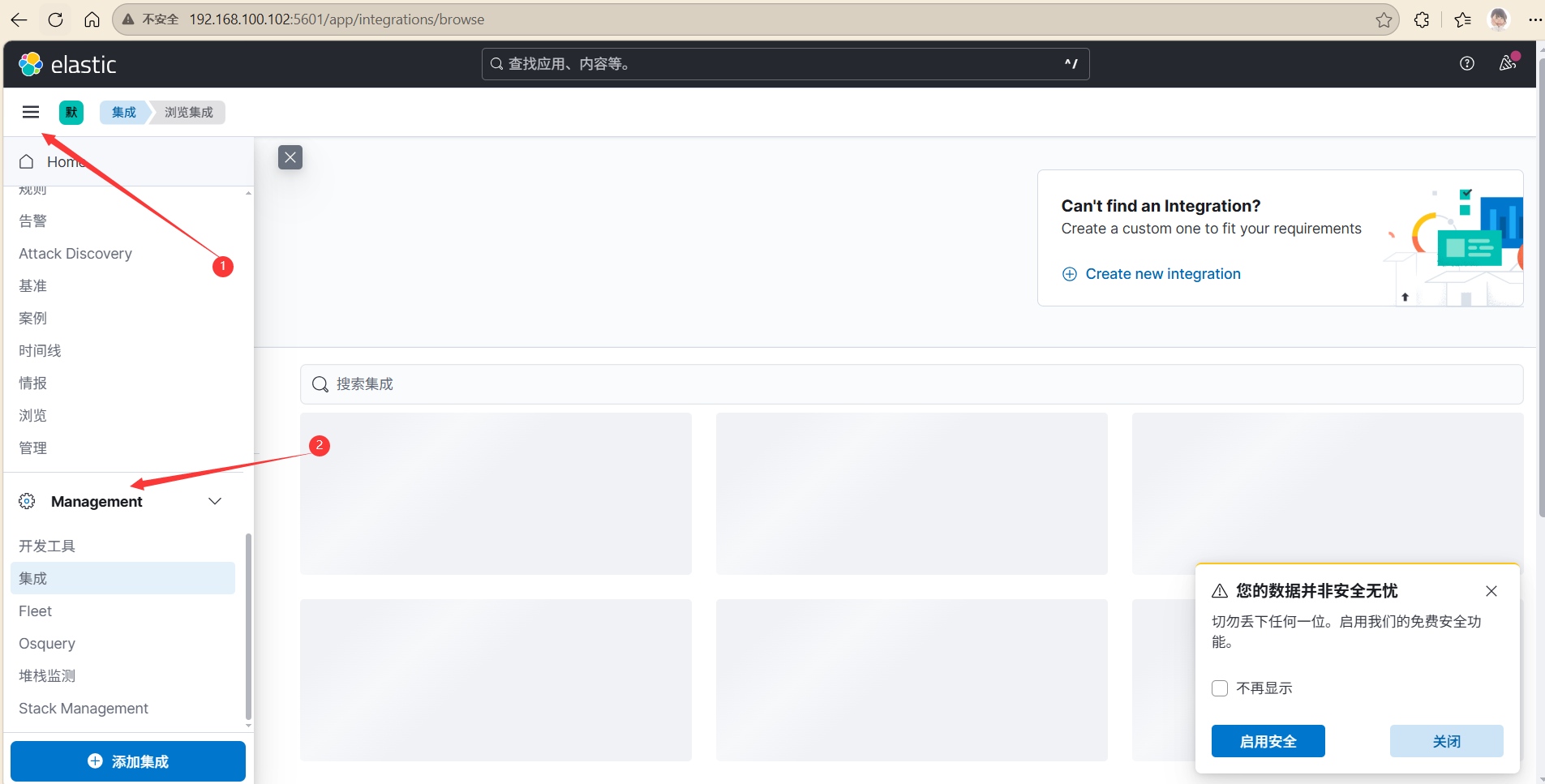Collapse the Management section chevron
Viewport: 1545px width, 784px height.
[x=215, y=501]
